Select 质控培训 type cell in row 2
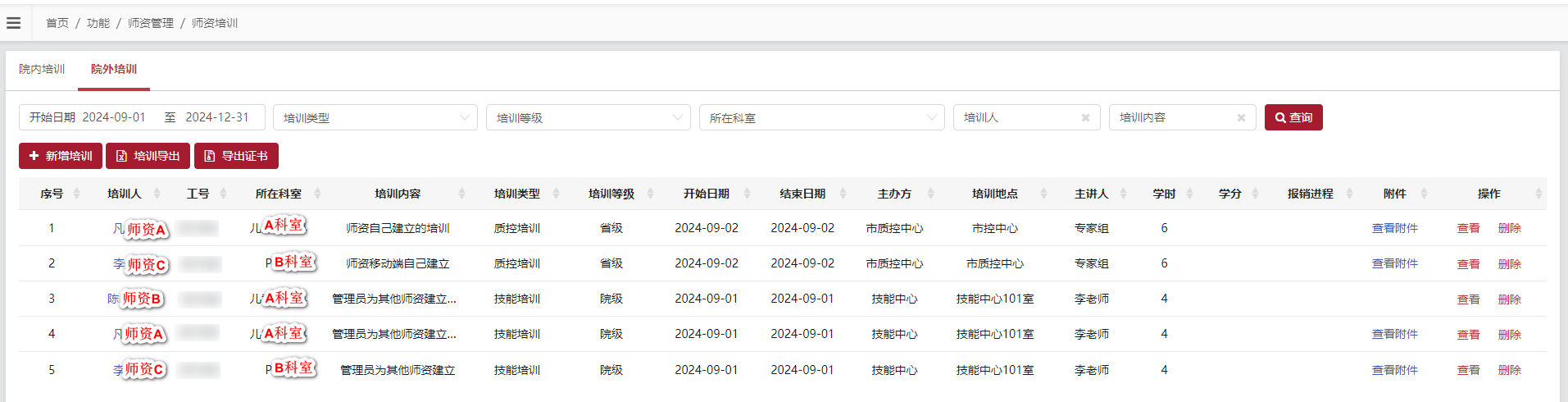The image size is (1568, 402). (x=516, y=263)
